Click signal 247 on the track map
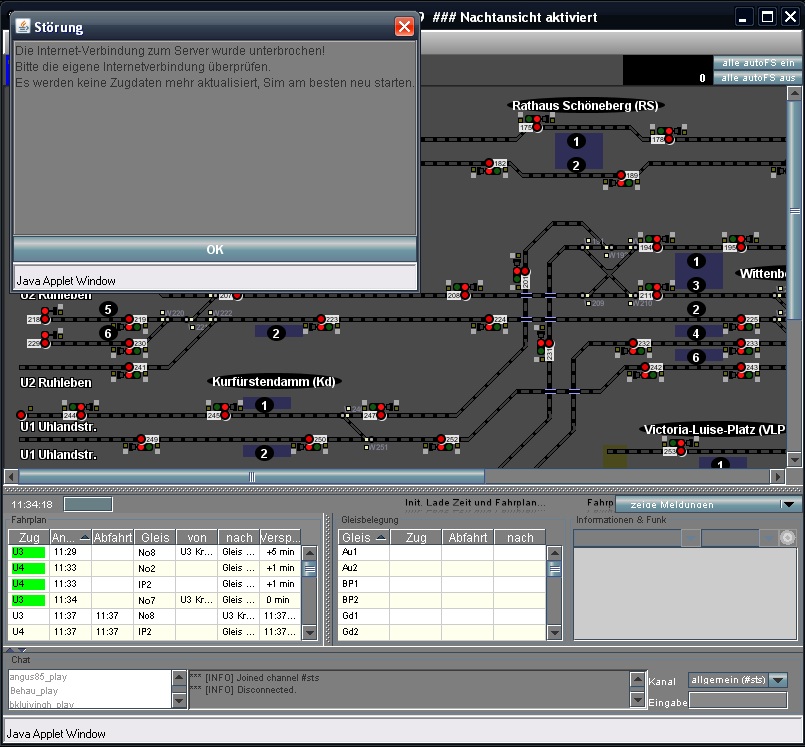Image resolution: width=805 pixels, height=747 pixels. click(380, 411)
